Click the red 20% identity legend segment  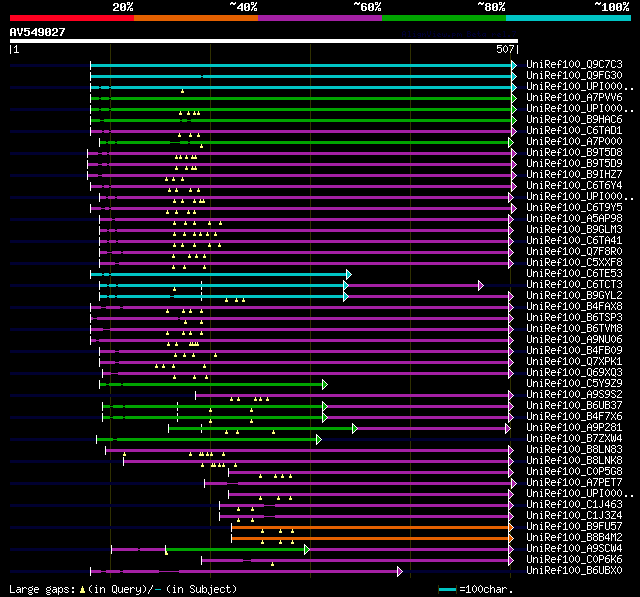click(72, 18)
